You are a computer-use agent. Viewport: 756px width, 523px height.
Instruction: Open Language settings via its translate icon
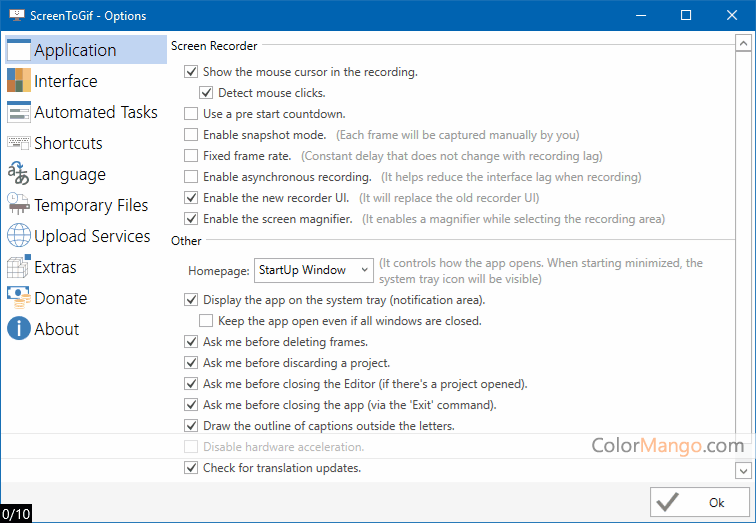pyautogui.click(x=19, y=174)
